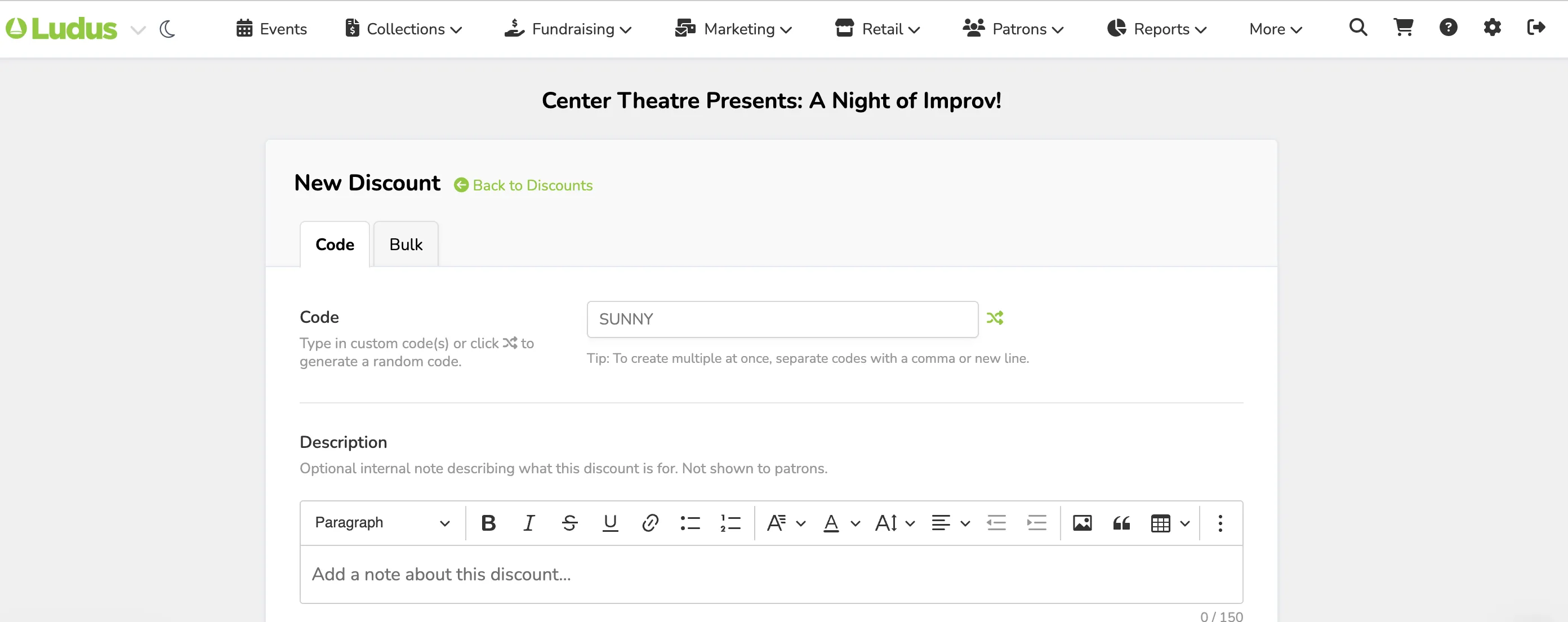This screenshot has height=622, width=1568.
Task: Apply strikethrough formatting
Action: pyautogui.click(x=570, y=523)
